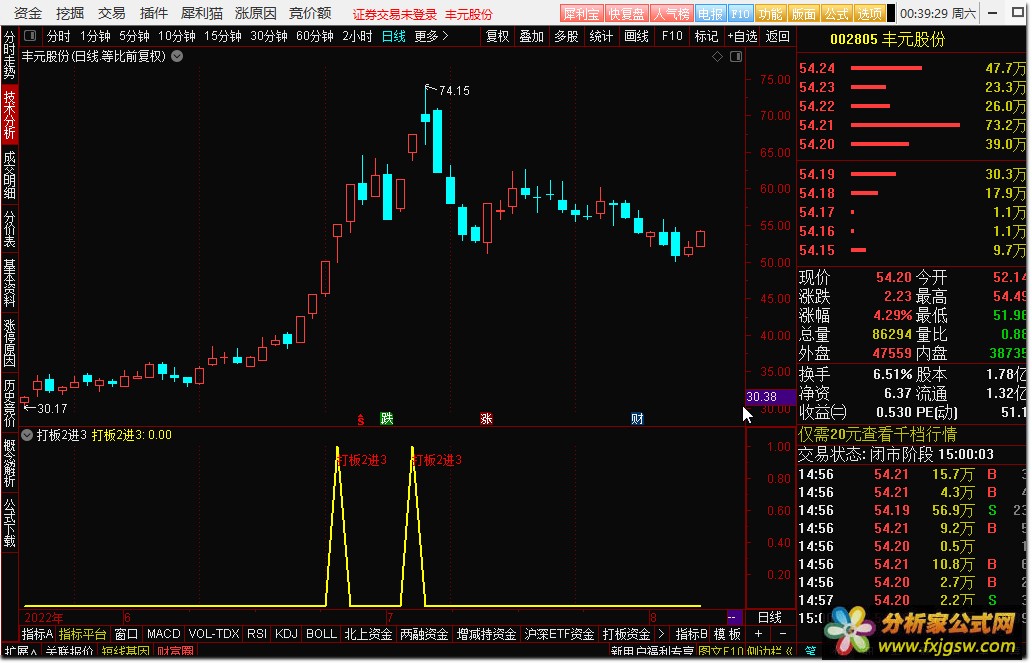This screenshot has width=1032, height=663.
Task: Select the BOLL indicator tab
Action: pyautogui.click(x=321, y=634)
